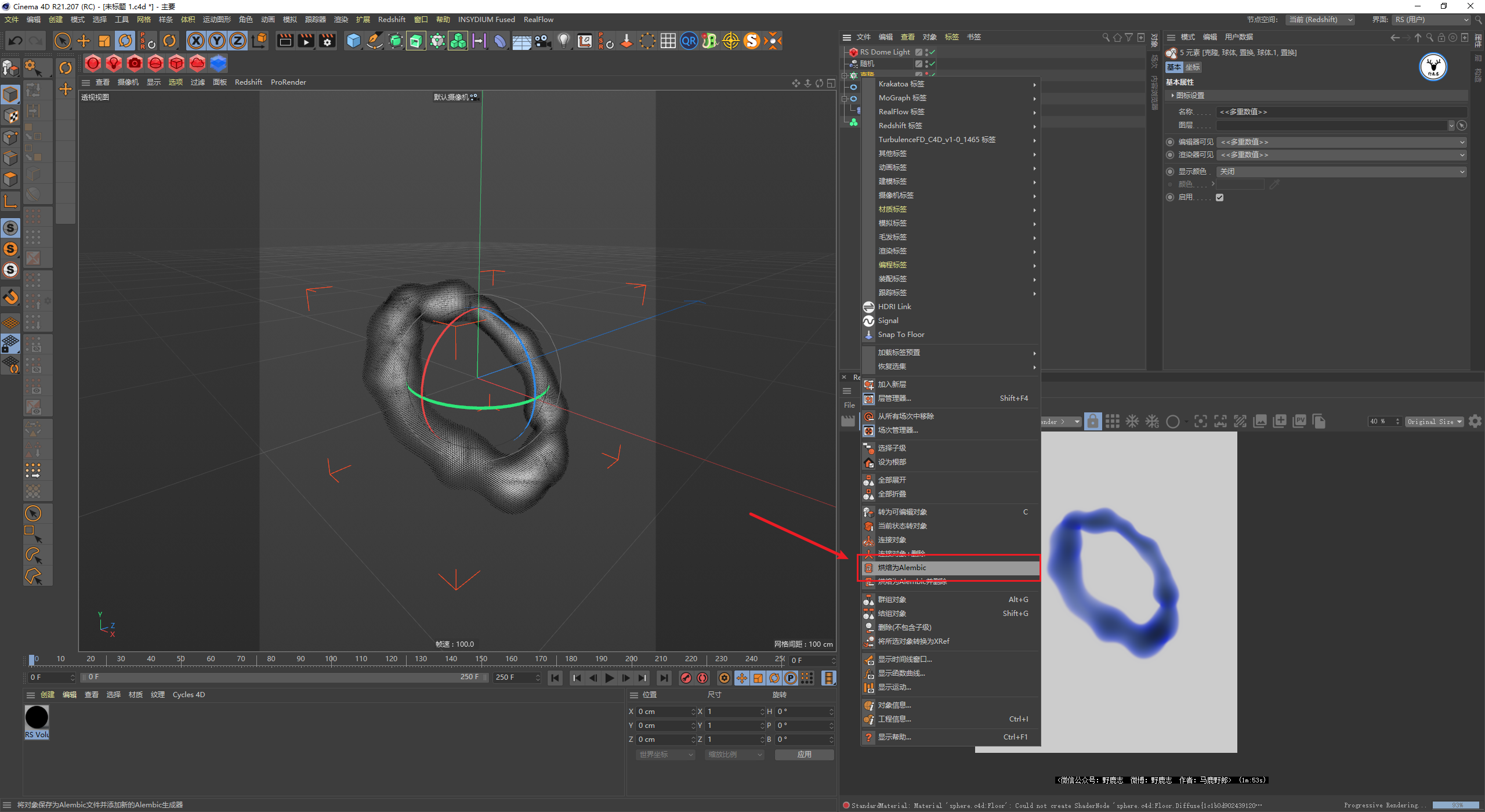The width and height of the screenshot is (1485, 812).
Task: Open the 节点空间 Redshift dropdown
Action: coord(1320,20)
